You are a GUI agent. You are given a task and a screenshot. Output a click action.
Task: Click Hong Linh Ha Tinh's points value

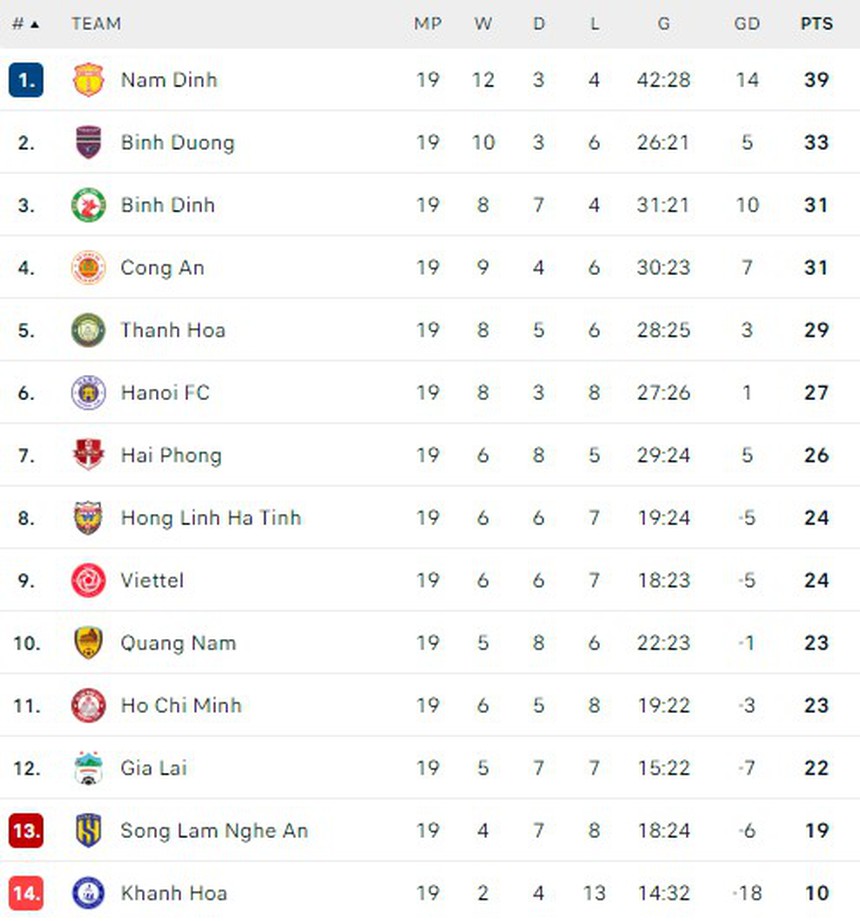[816, 518]
